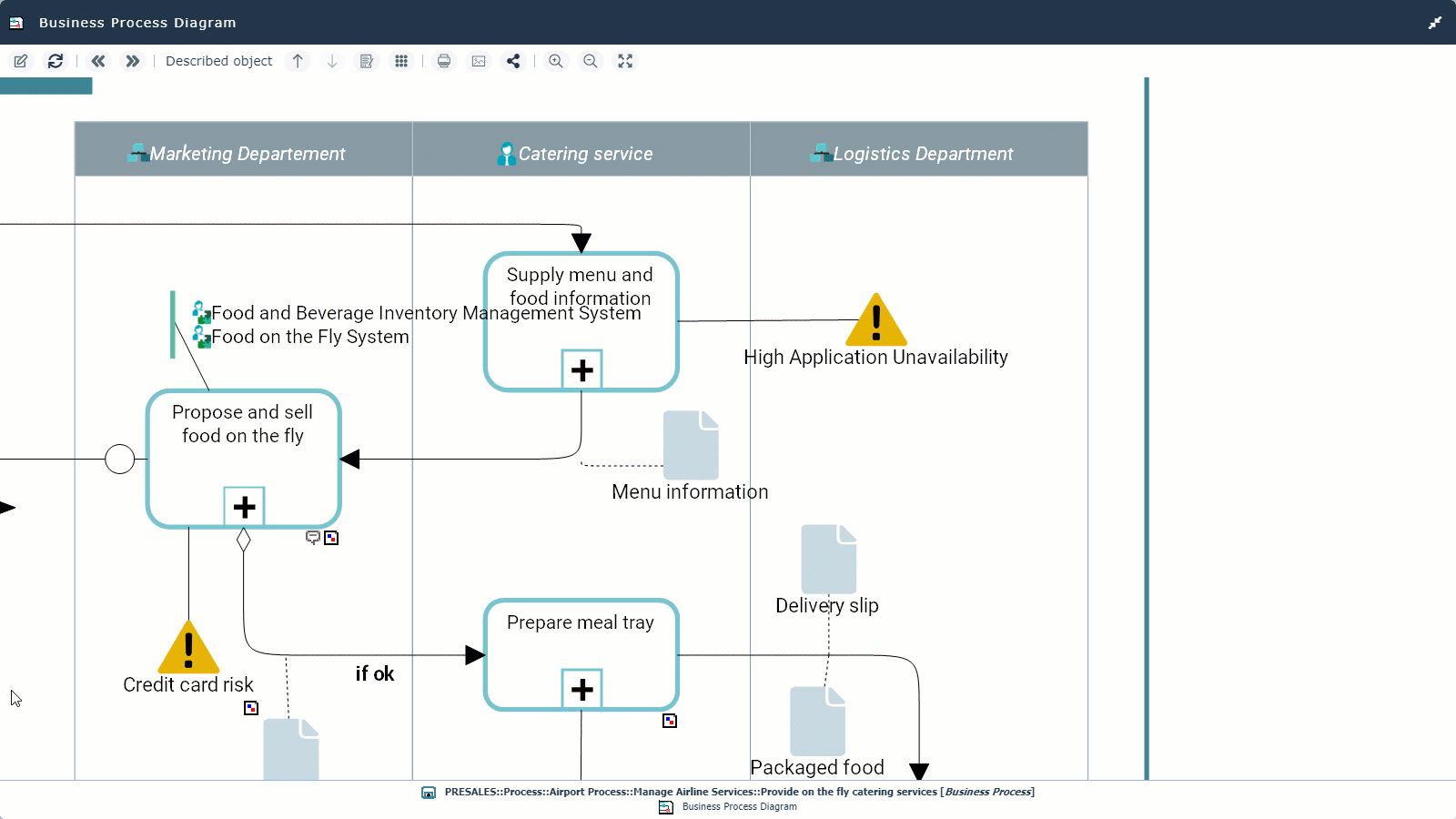Expand the Prepare meal tray subprocess plus
1456x819 pixels.
tap(582, 690)
